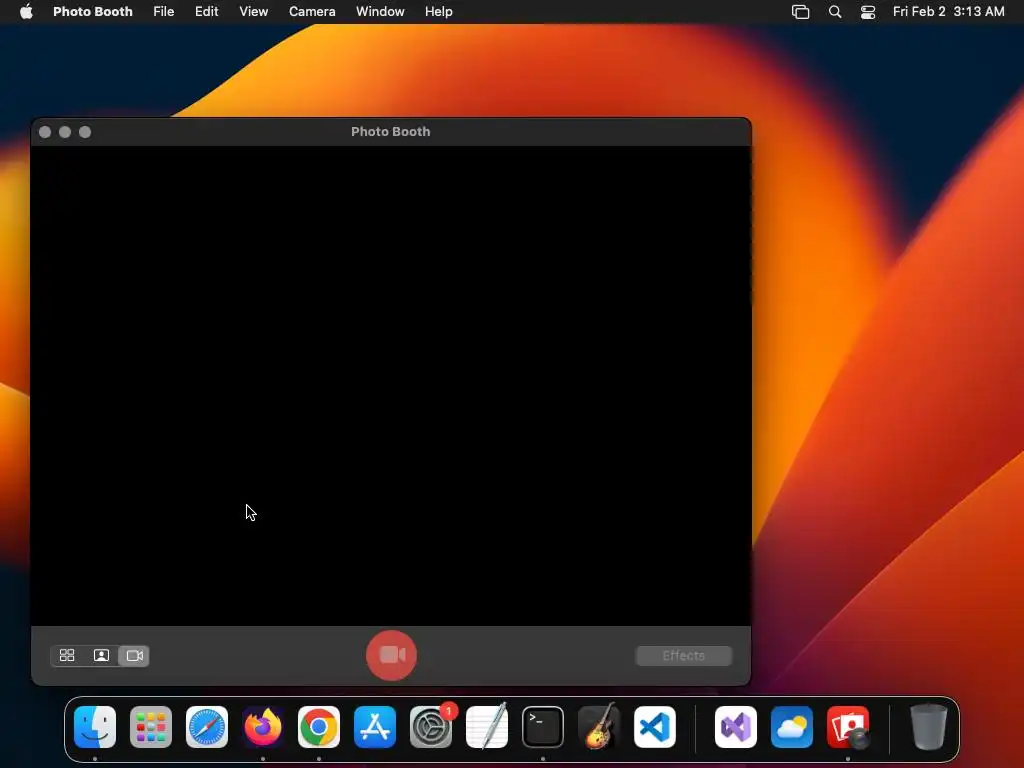Screen dimensions: 1024x768
Task: Open Control Center
Action: [868, 12]
